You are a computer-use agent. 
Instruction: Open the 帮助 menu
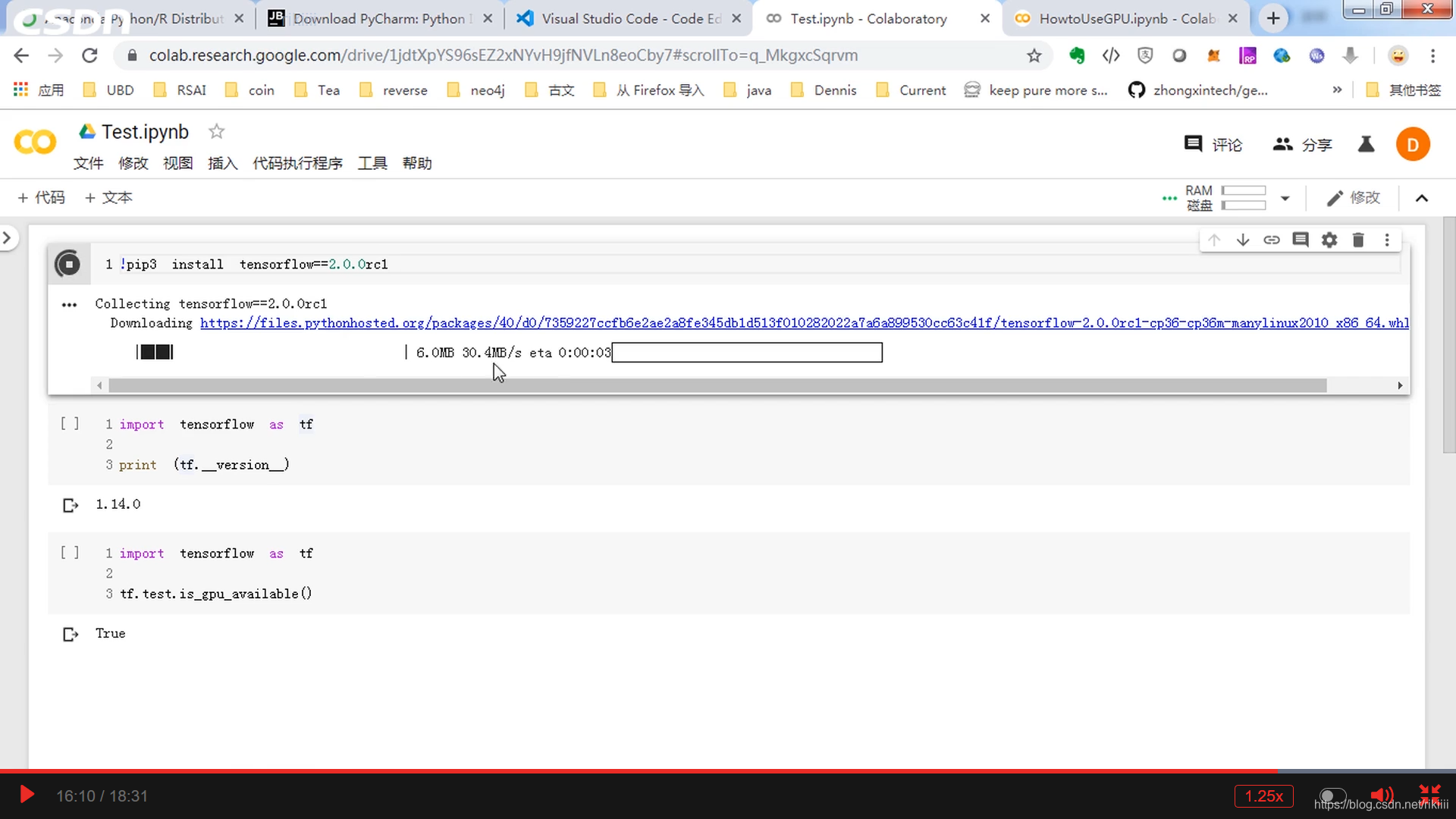click(417, 163)
